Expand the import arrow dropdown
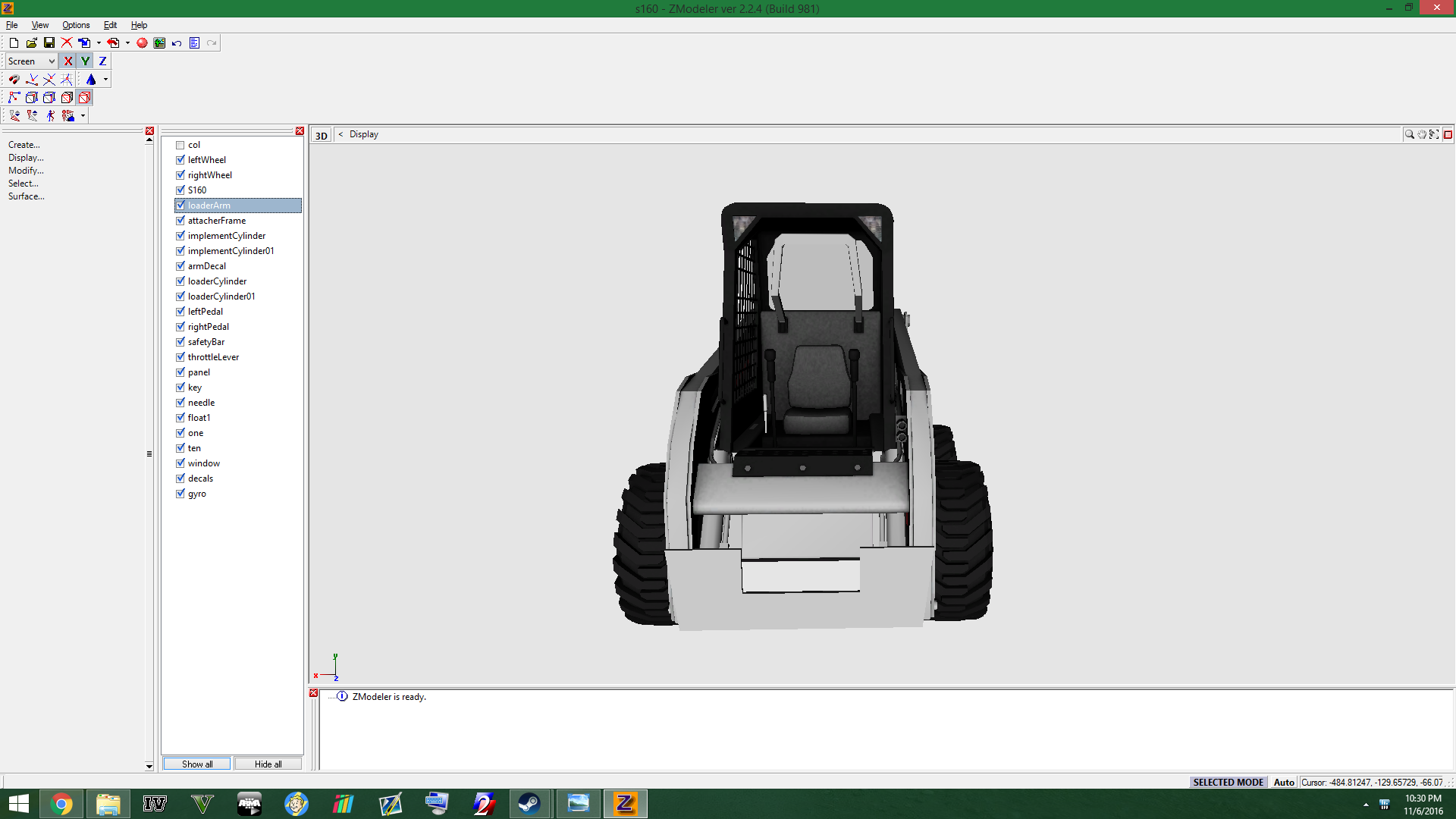1456x819 pixels. [x=99, y=43]
